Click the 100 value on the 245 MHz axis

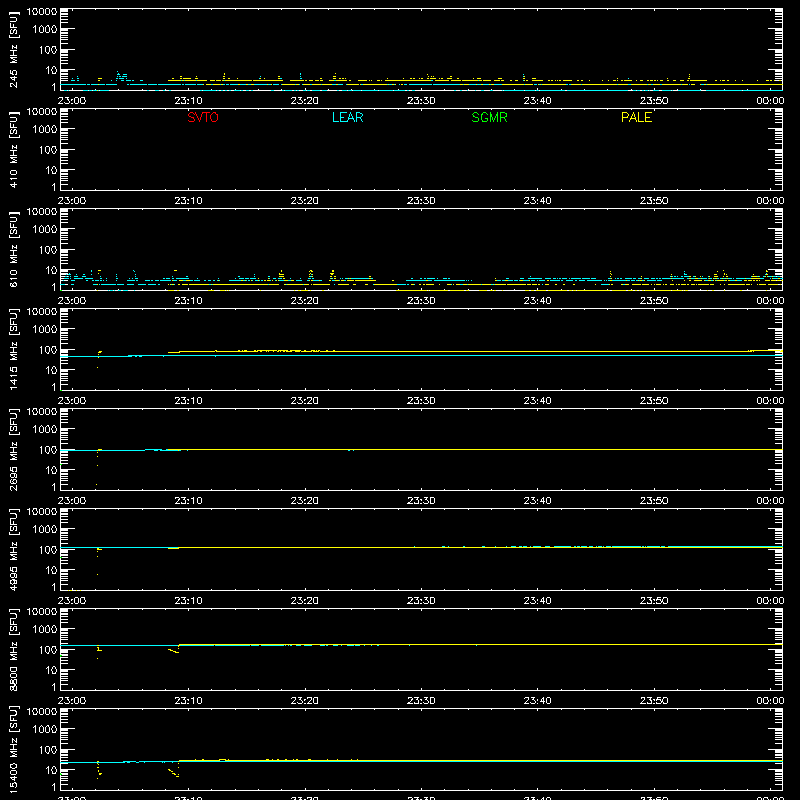coord(48,50)
